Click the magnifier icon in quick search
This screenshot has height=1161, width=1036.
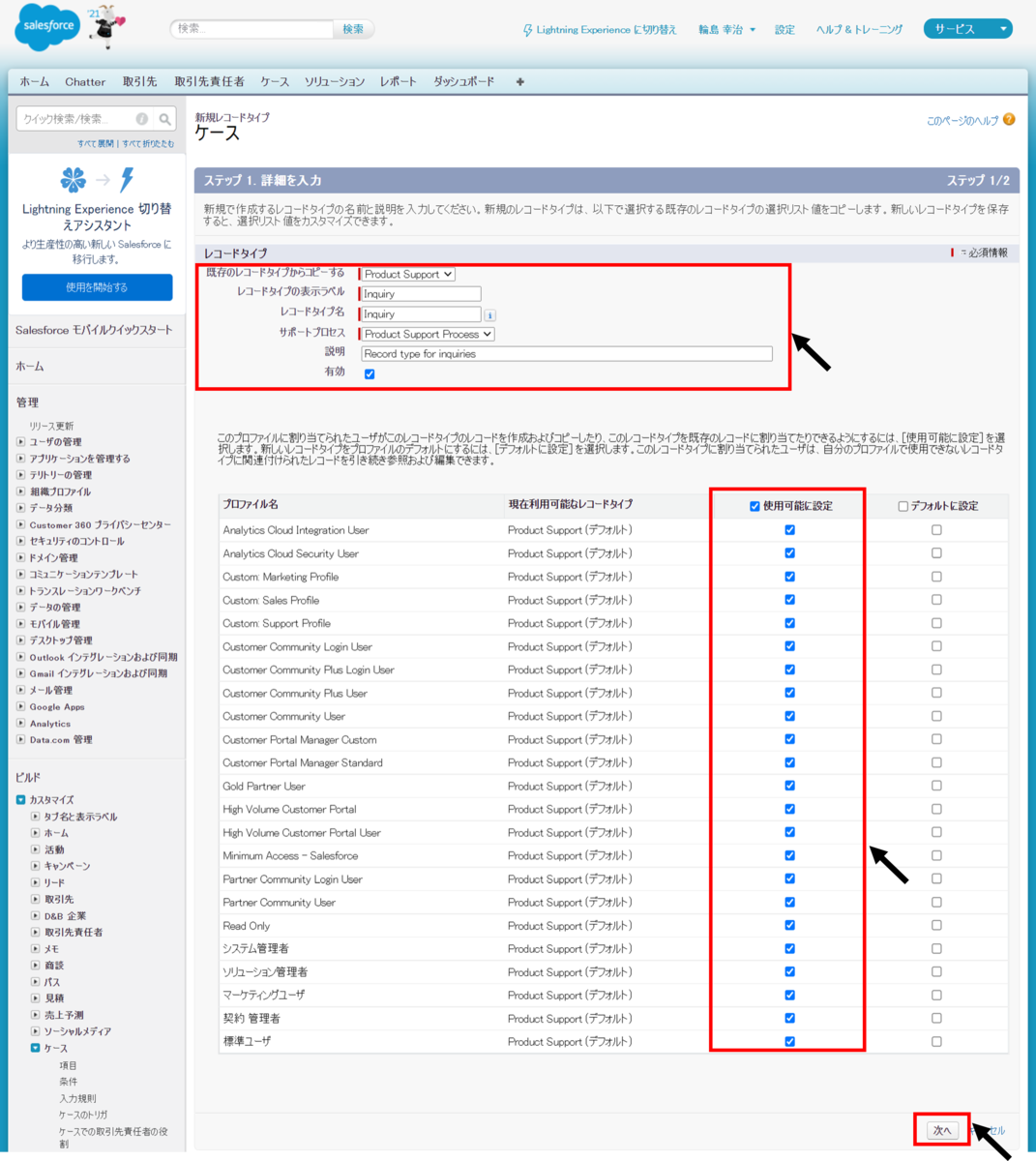pos(165,119)
